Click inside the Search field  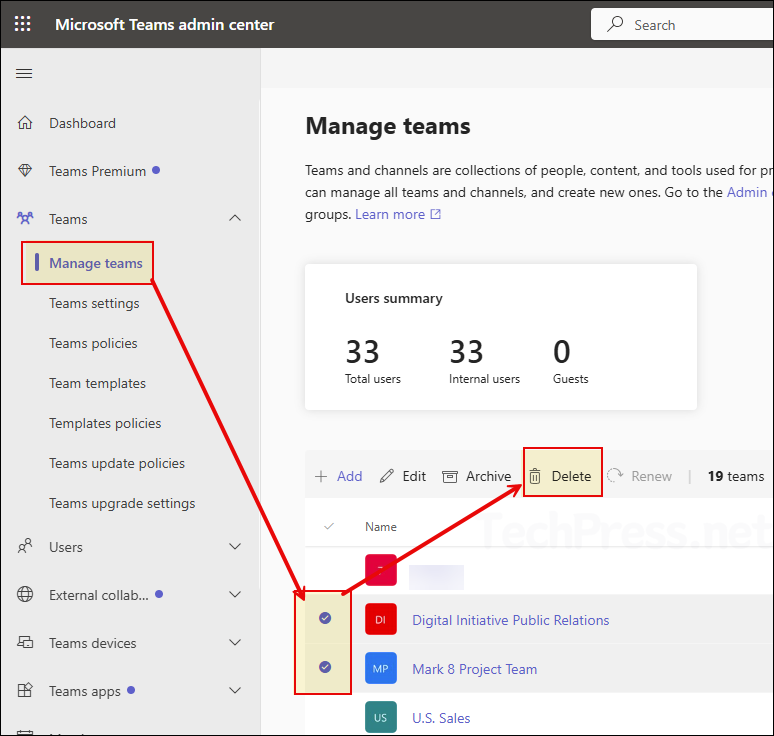pos(682,24)
